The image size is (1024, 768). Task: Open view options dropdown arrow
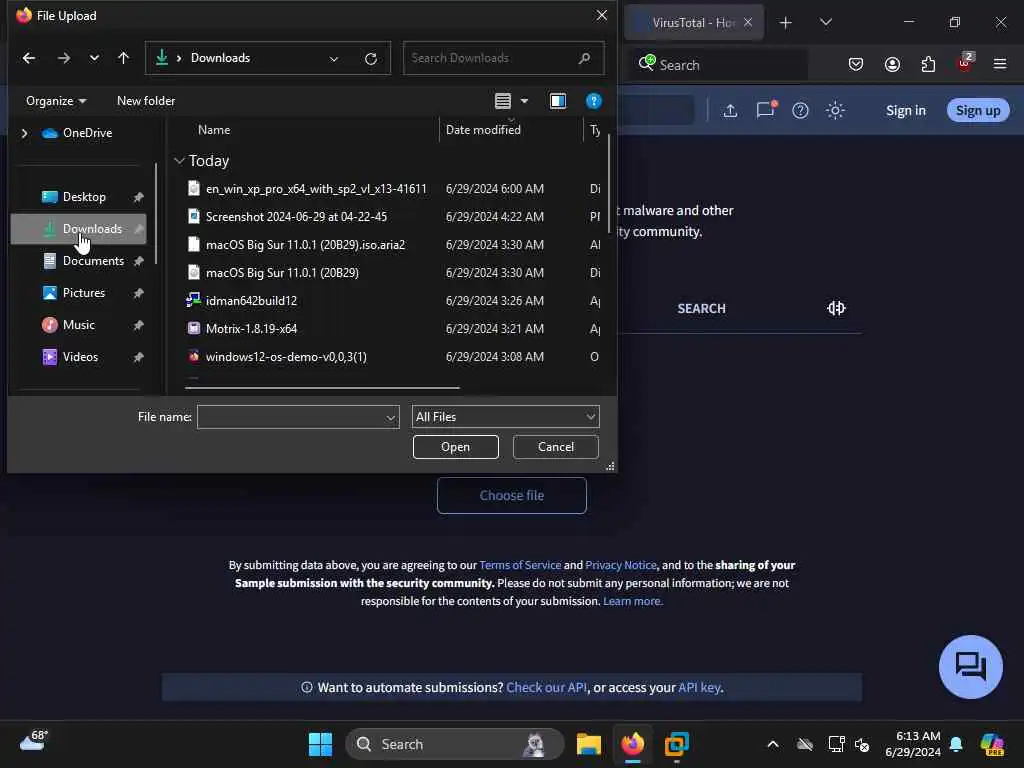click(524, 101)
